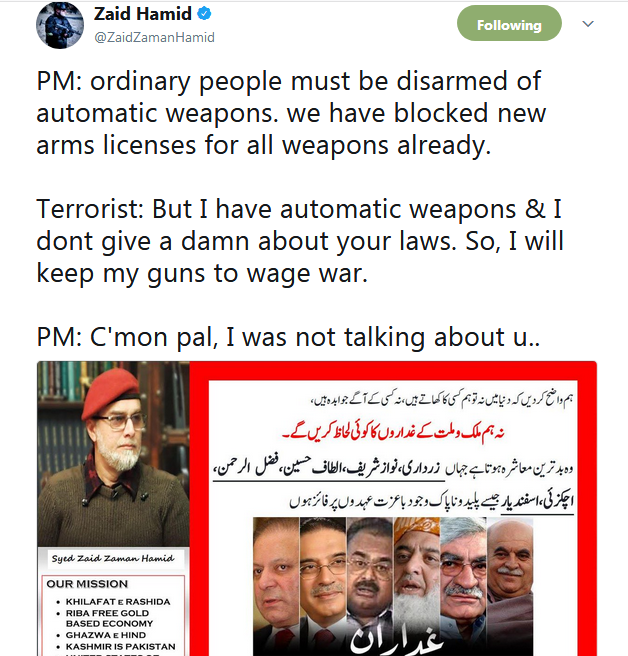
Task: Click the OUR MISSION heading
Action: [x=87, y=584]
